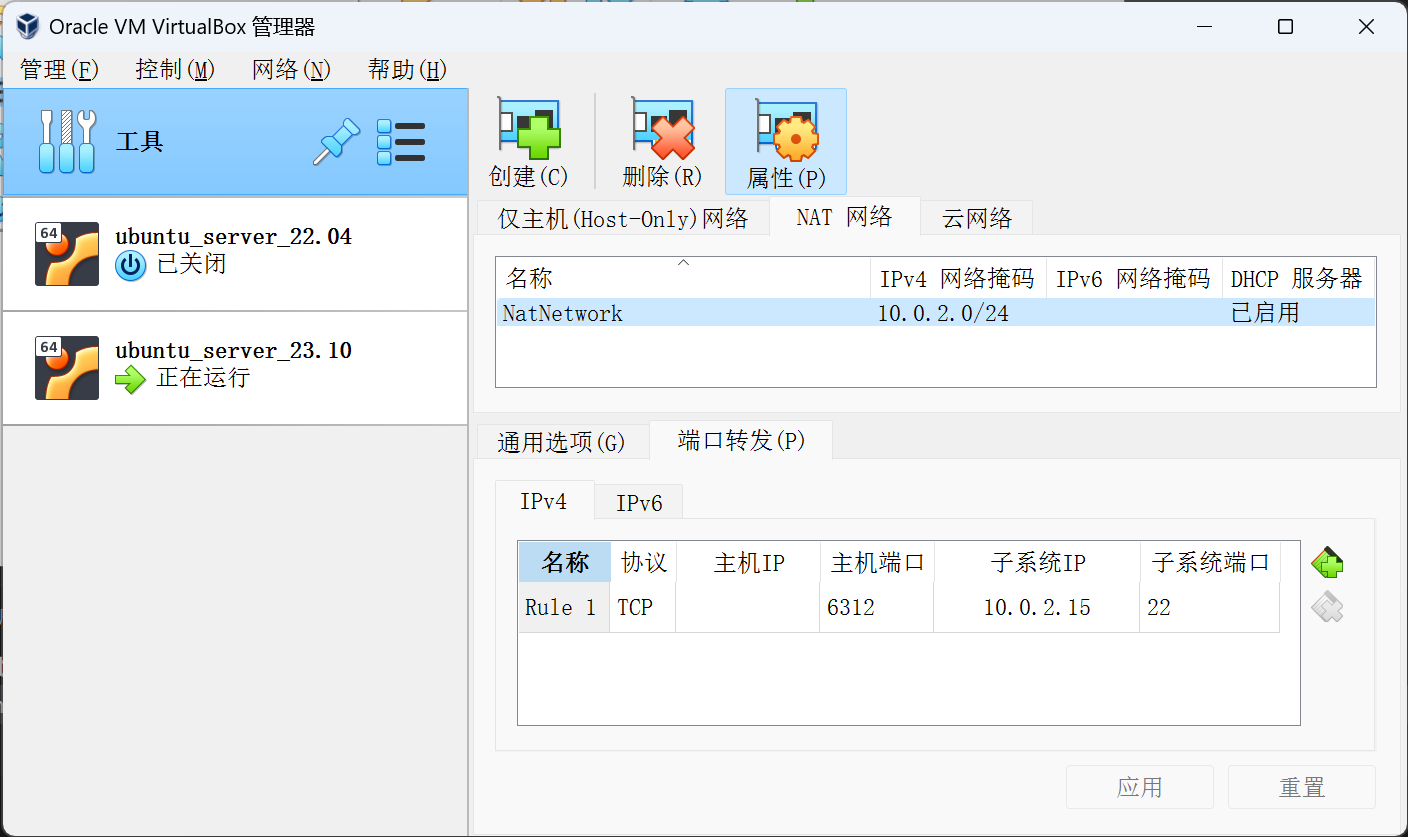Click the 子系统IP column header

pyautogui.click(x=1037, y=562)
